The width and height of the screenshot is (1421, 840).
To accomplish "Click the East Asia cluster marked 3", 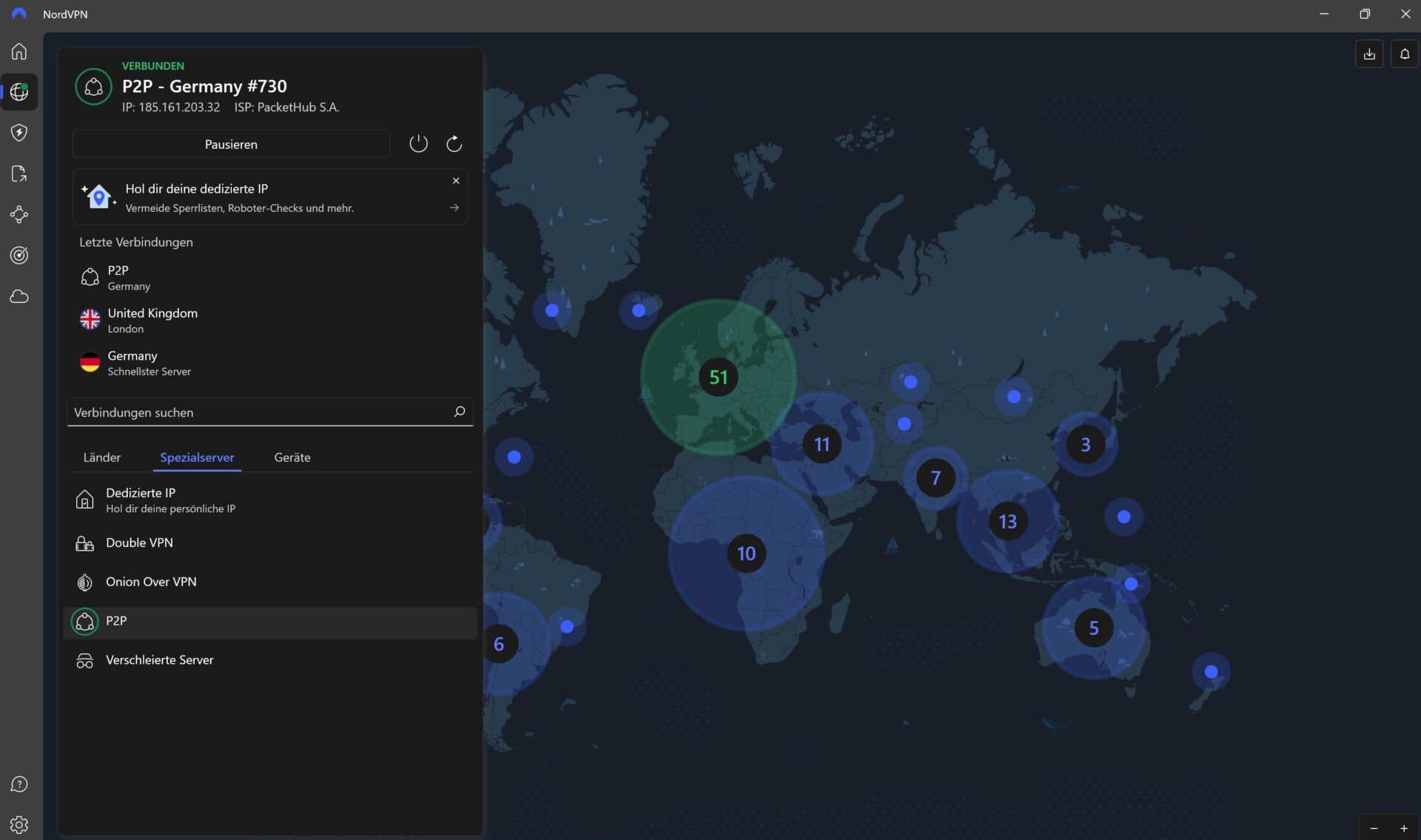I will tap(1085, 444).
